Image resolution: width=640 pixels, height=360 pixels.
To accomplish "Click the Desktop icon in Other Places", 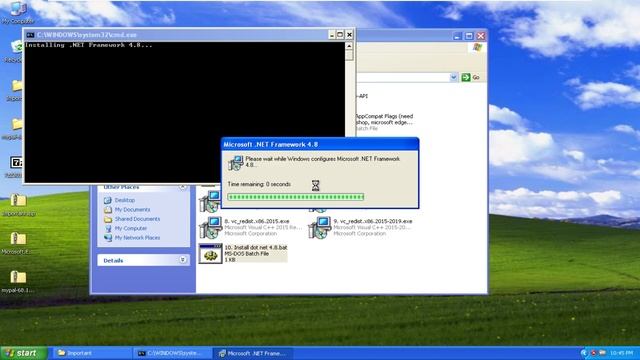I will click(x=108, y=200).
